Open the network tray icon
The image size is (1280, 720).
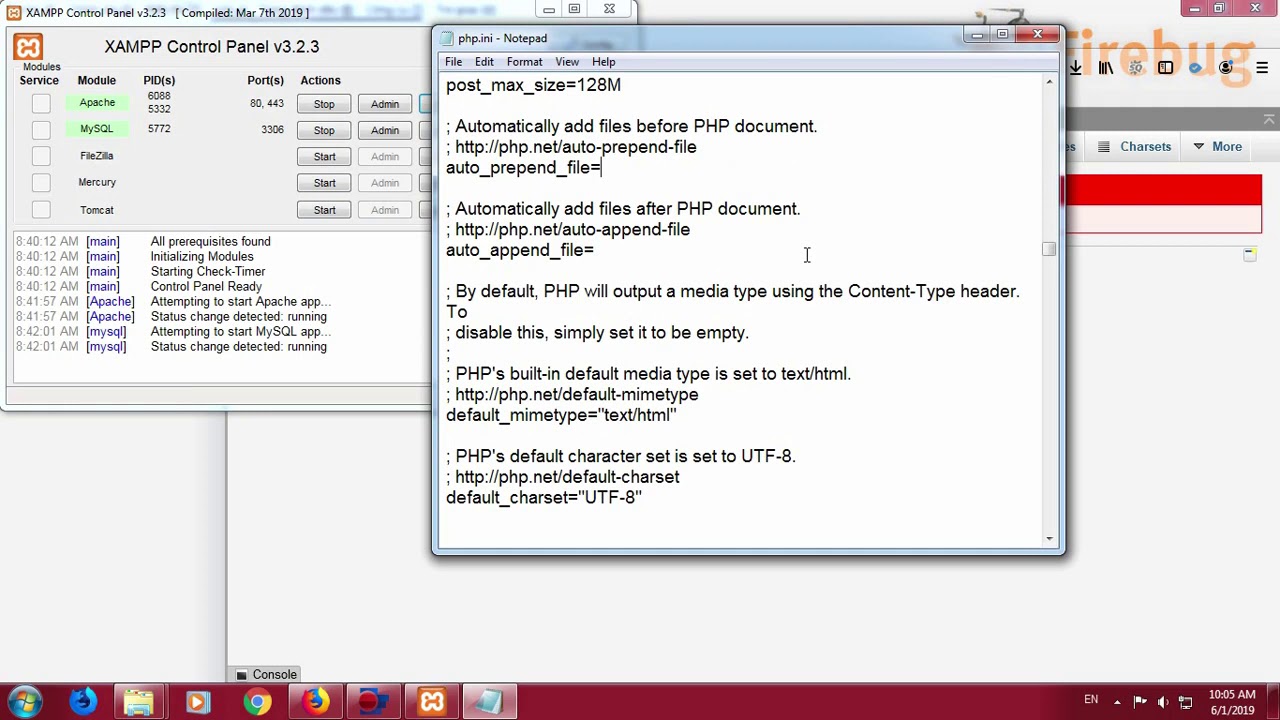click(x=1185, y=701)
